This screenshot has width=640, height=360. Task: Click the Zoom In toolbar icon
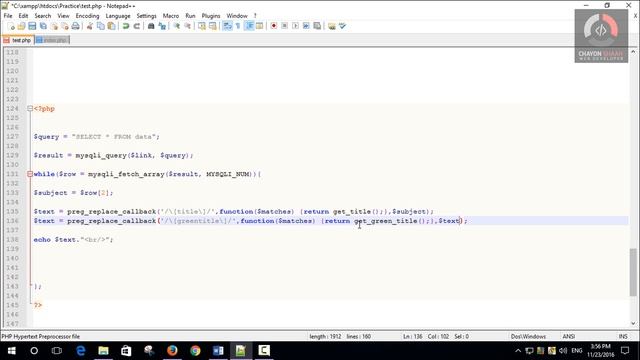coord(176,26)
